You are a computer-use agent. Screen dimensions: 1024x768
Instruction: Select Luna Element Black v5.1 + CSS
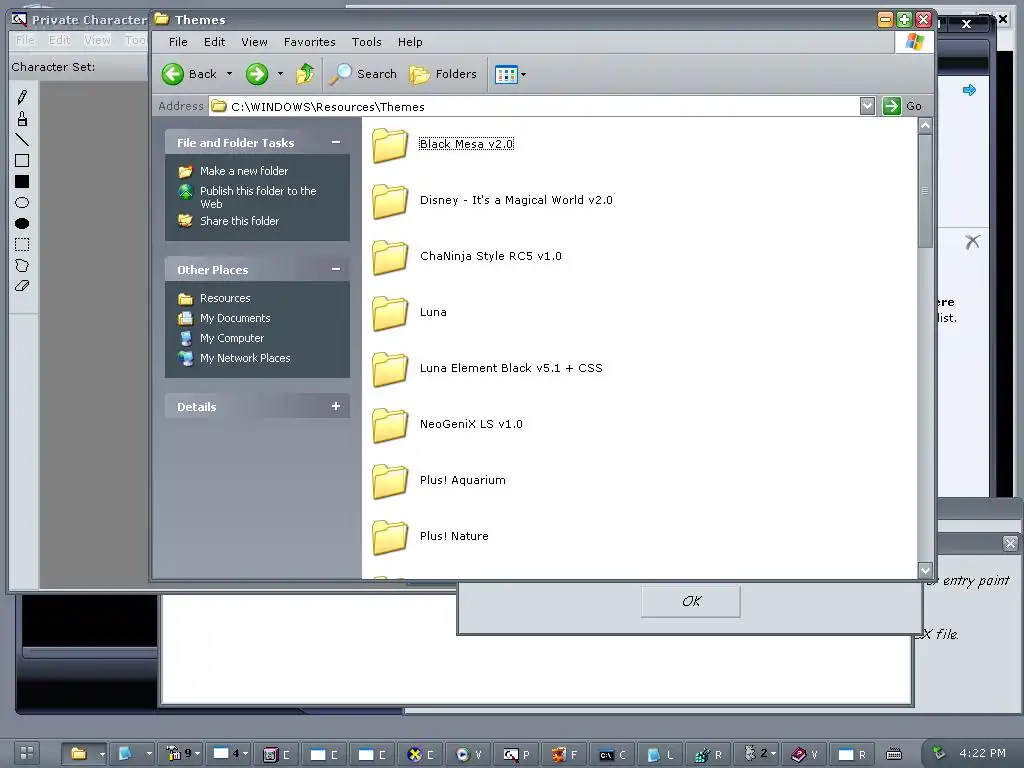pos(511,368)
